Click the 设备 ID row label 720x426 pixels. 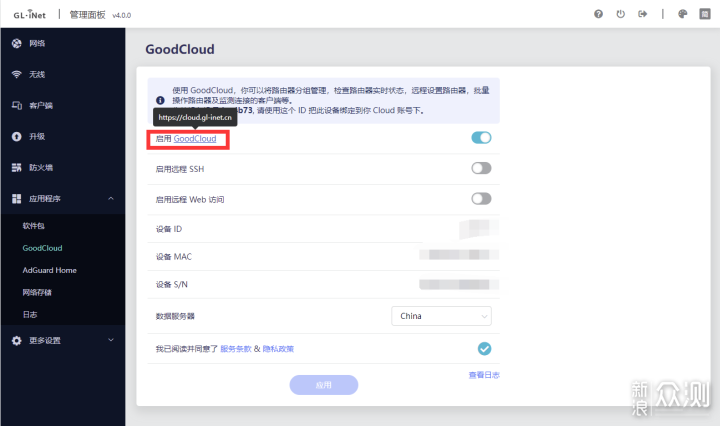(169, 229)
